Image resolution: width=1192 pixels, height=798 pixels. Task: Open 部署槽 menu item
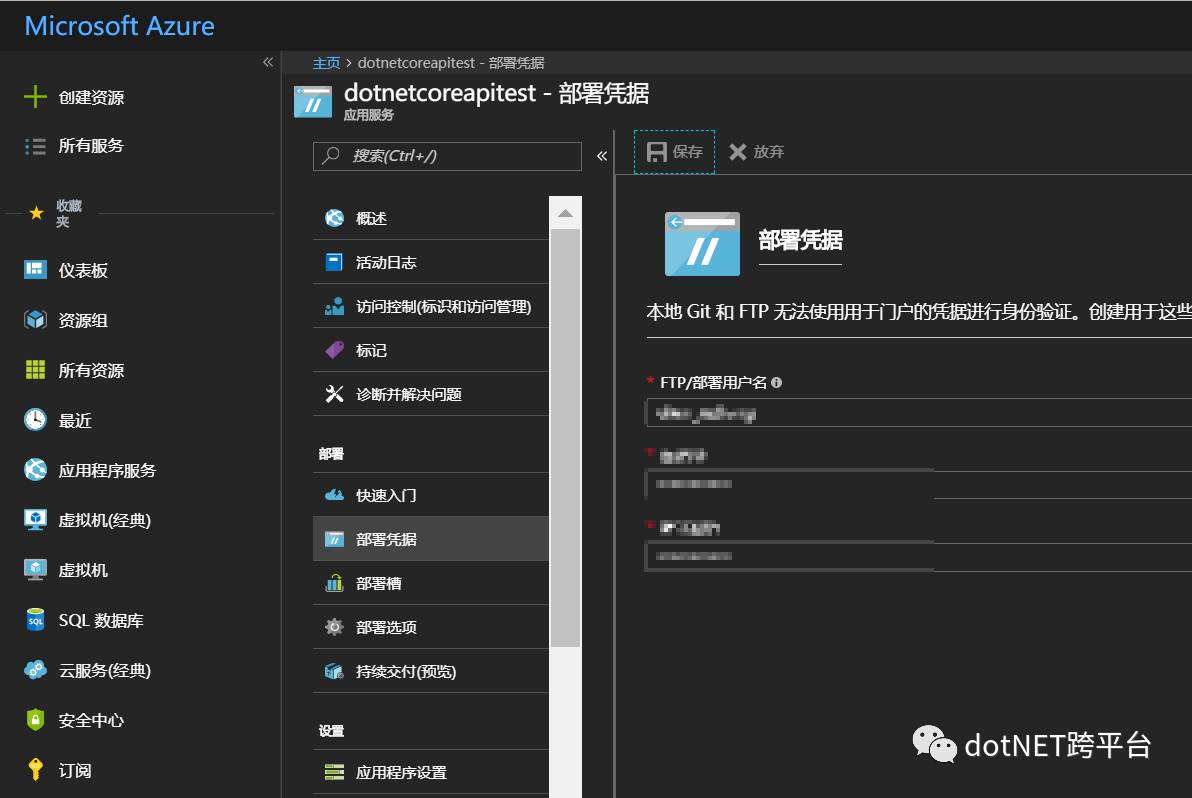(x=430, y=583)
